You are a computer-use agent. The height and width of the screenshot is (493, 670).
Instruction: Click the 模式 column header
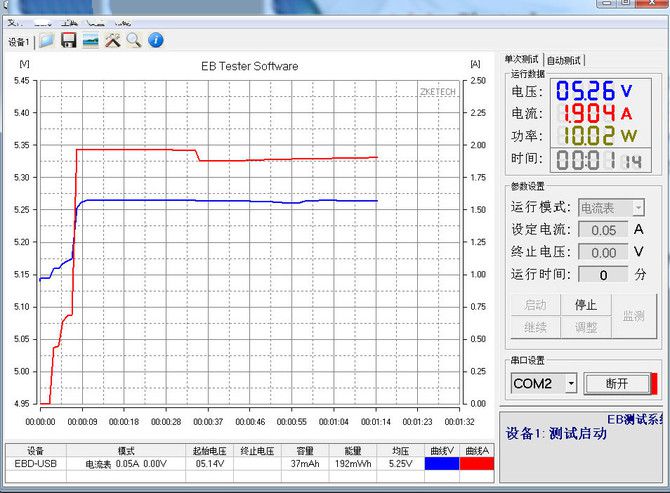[x=126, y=451]
